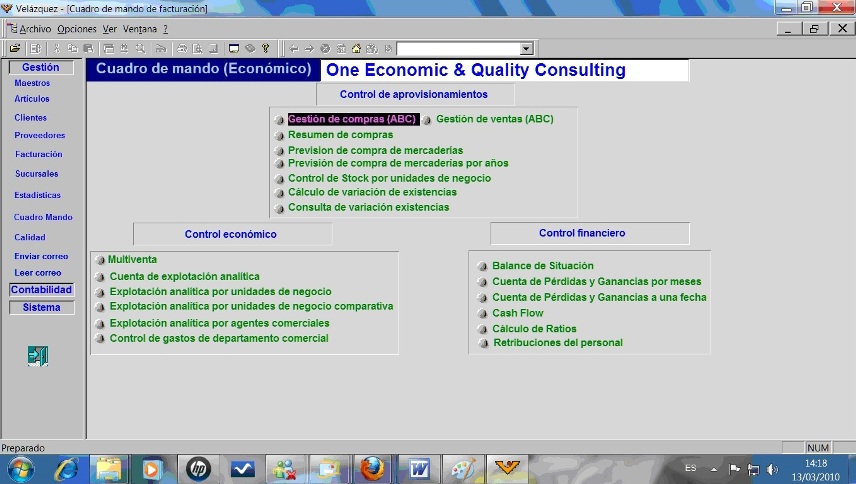Open the HP taskbar icon
Viewport: 856px width, 484px height.
[x=198, y=469]
